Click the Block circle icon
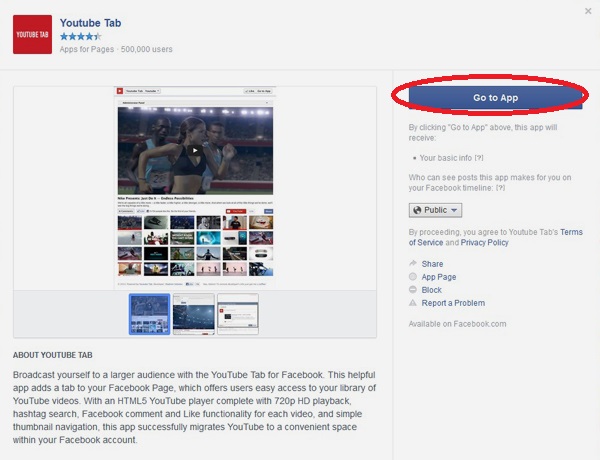The height and width of the screenshot is (460, 600). click(413, 289)
